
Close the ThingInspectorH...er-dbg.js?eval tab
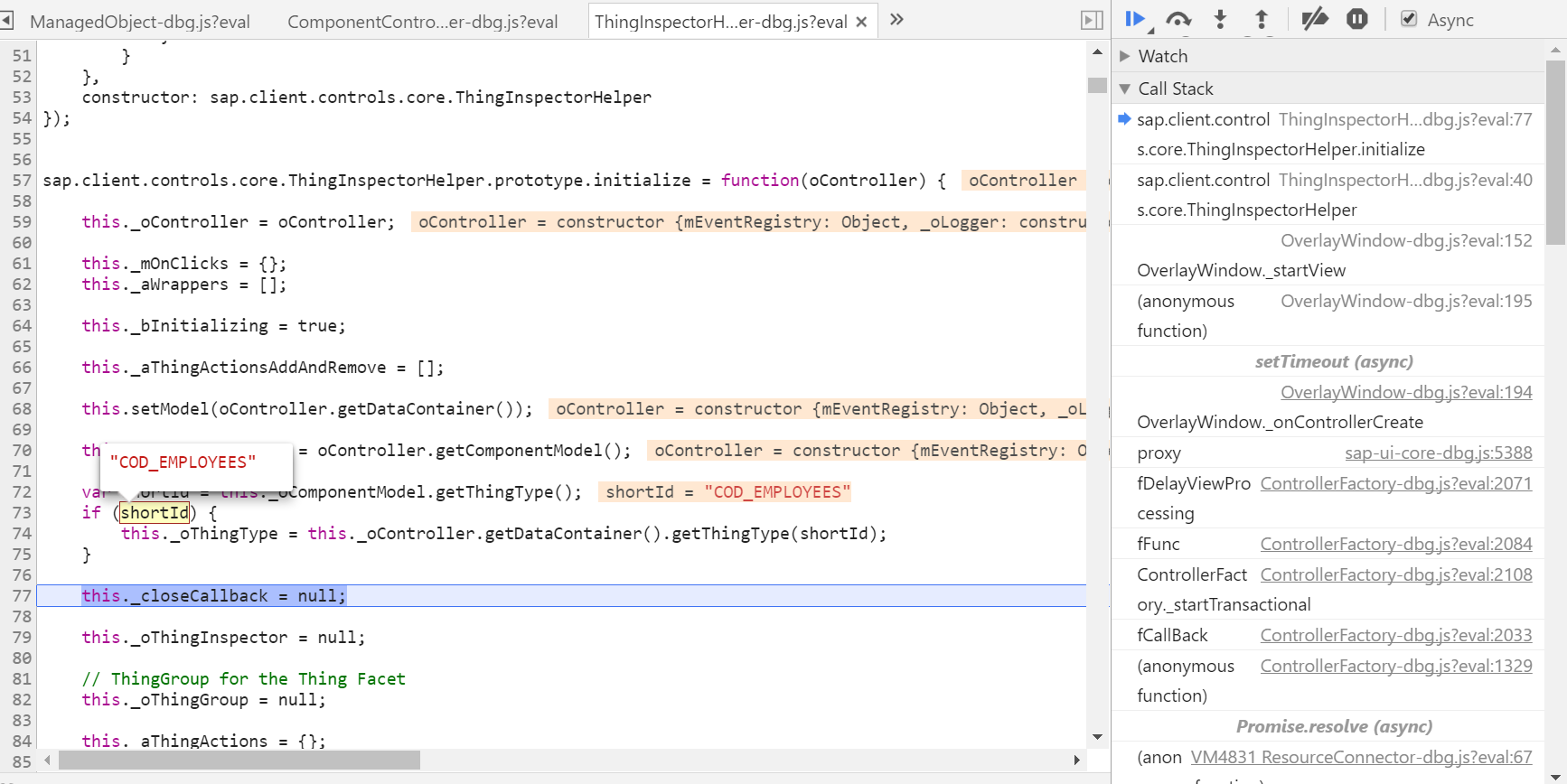pos(862,22)
